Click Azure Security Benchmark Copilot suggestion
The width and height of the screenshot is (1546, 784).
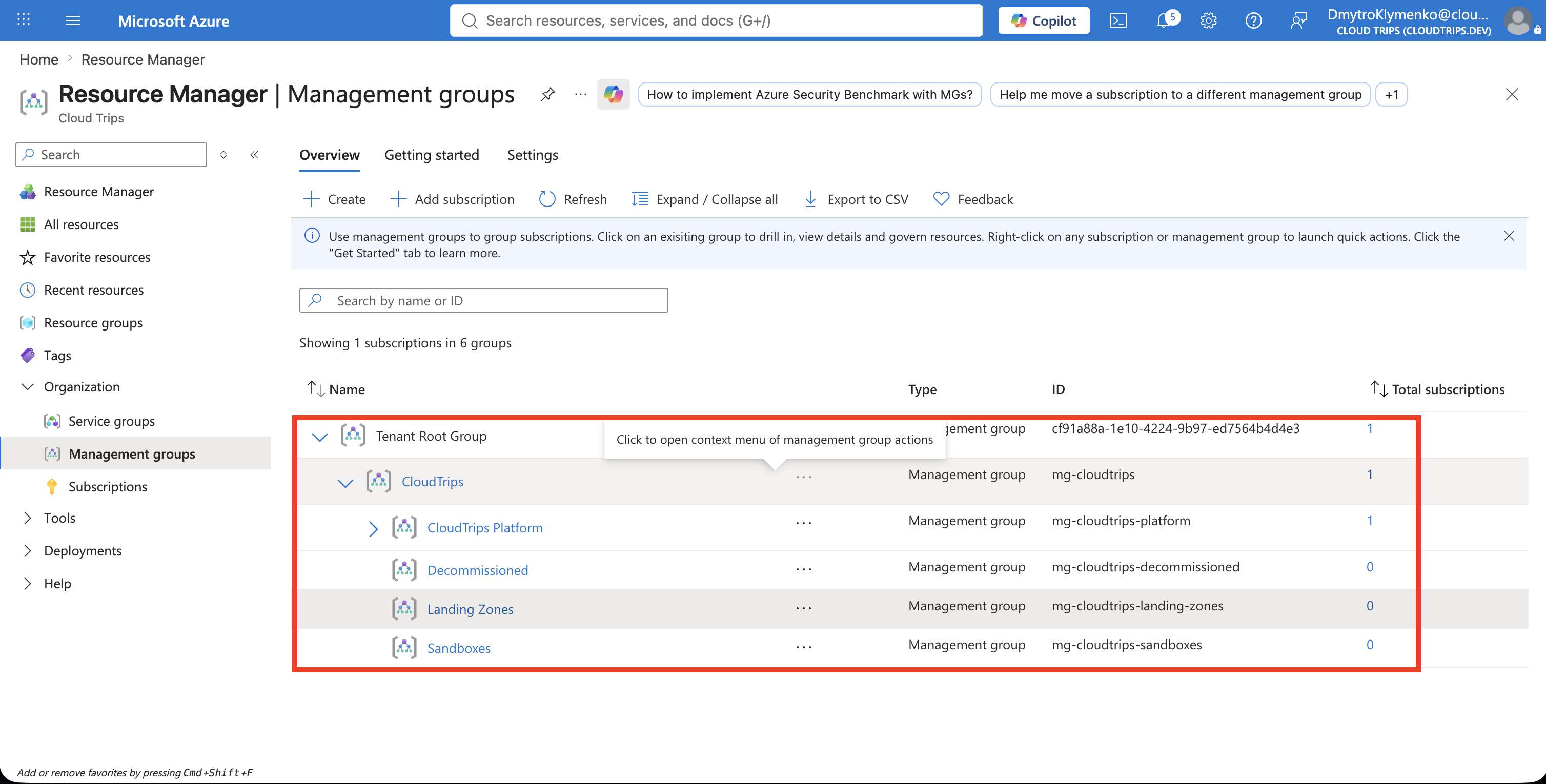(809, 94)
